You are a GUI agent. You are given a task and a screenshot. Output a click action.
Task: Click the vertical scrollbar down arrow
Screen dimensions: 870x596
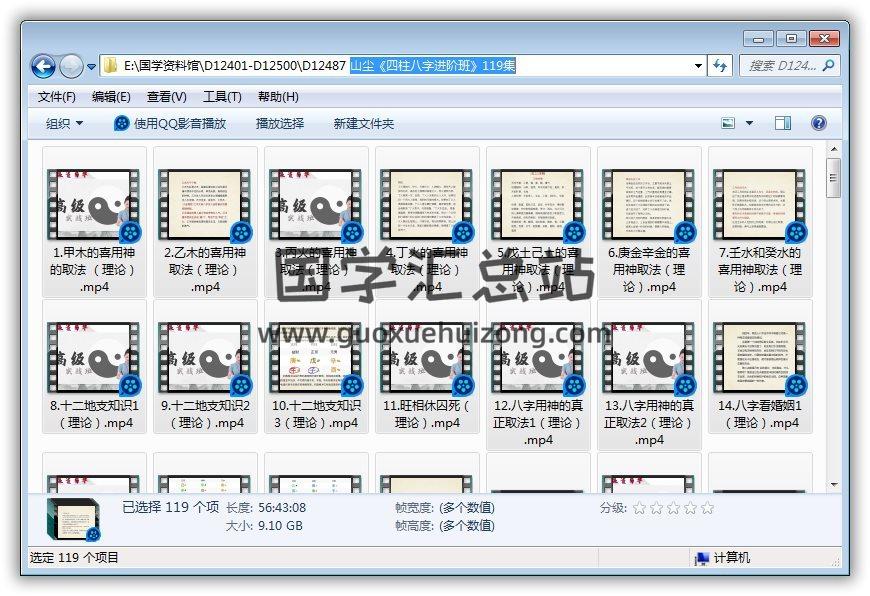tap(833, 484)
